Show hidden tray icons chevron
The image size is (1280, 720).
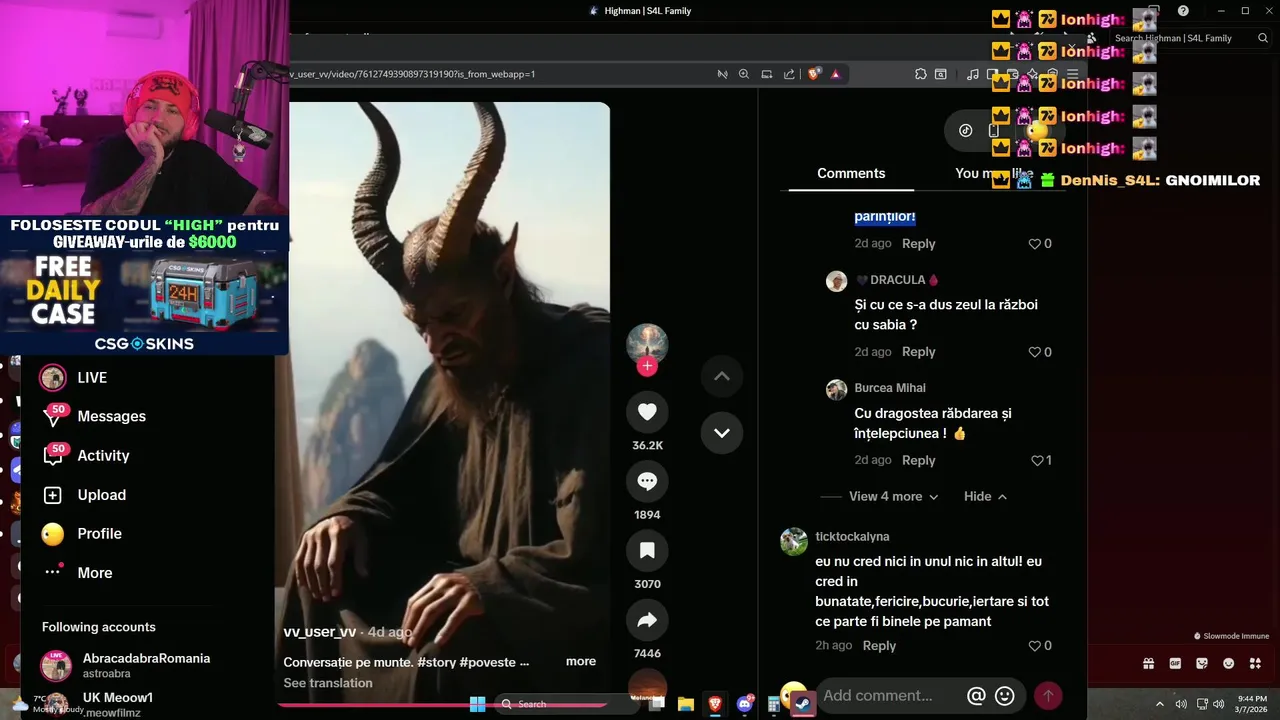click(1160, 704)
